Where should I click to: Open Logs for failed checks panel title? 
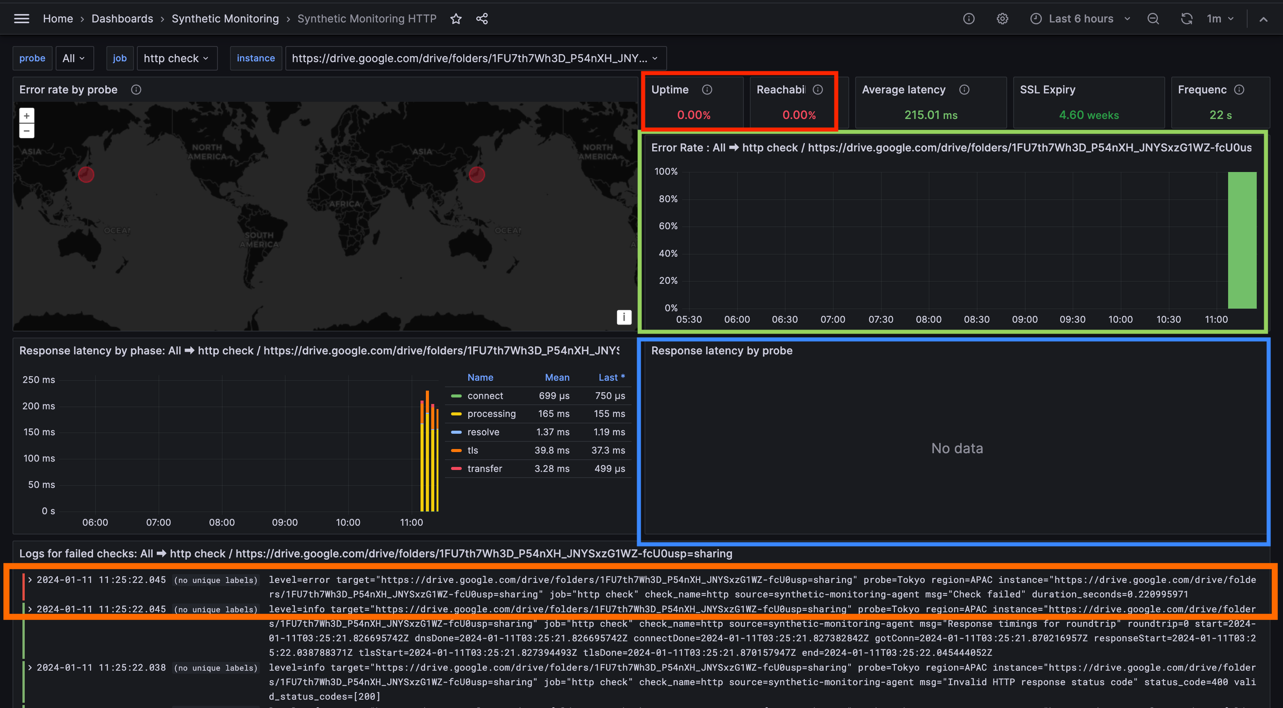point(376,554)
